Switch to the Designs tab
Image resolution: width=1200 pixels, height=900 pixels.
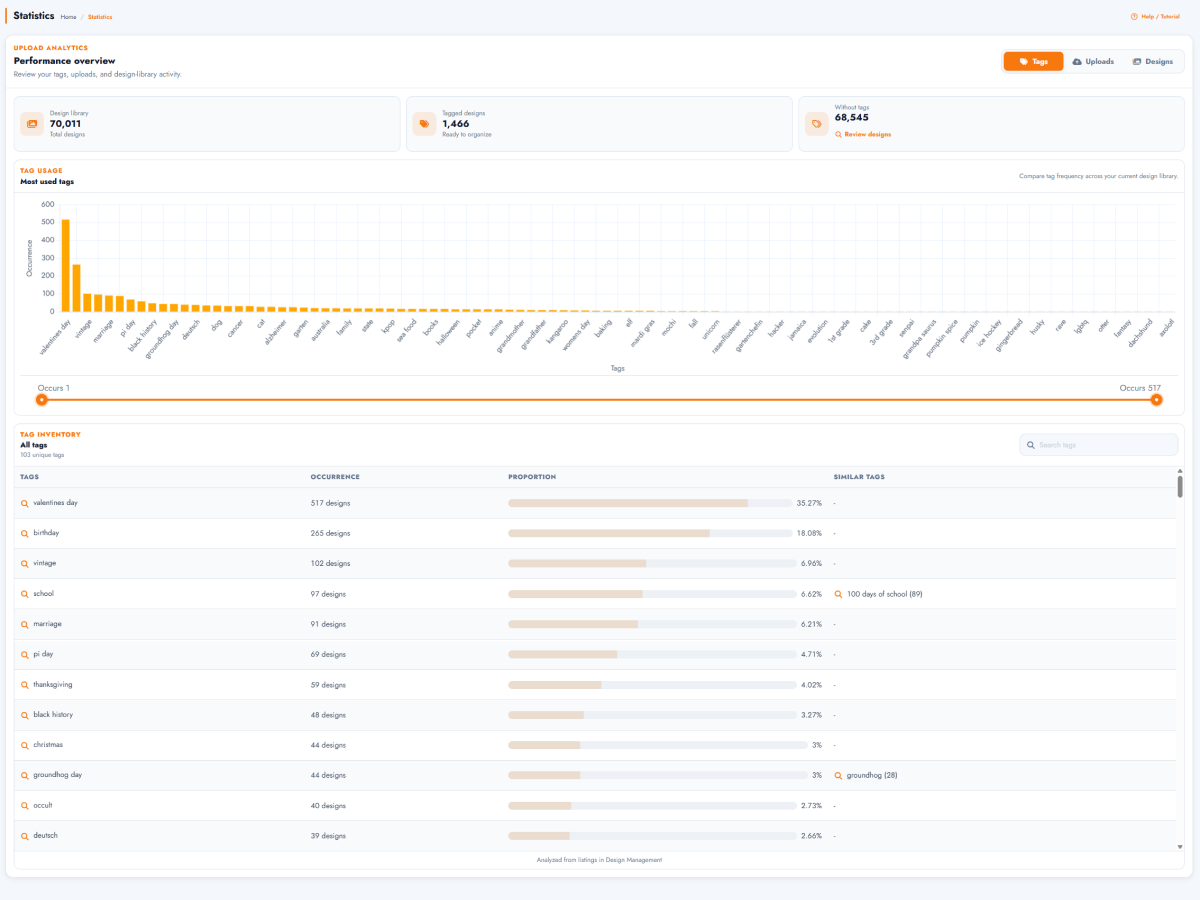point(1153,61)
